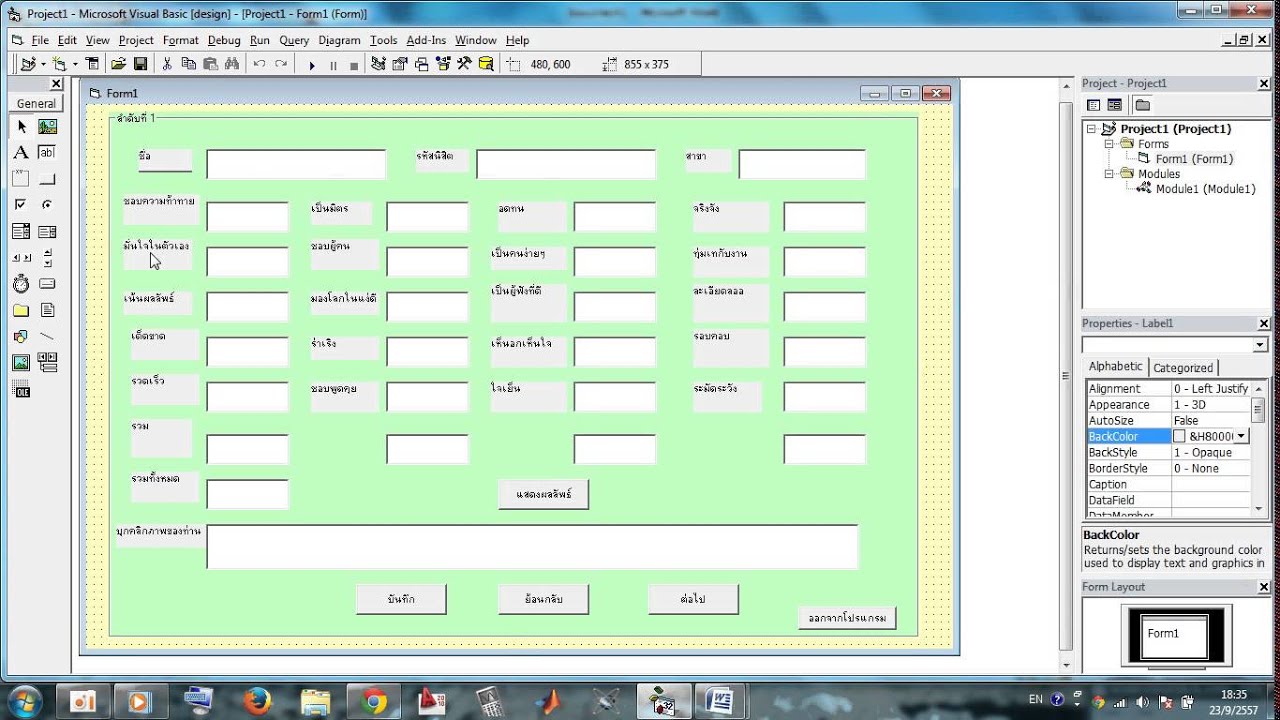Open the Format menu
Image resolution: width=1280 pixels, height=720 pixels.
181,40
